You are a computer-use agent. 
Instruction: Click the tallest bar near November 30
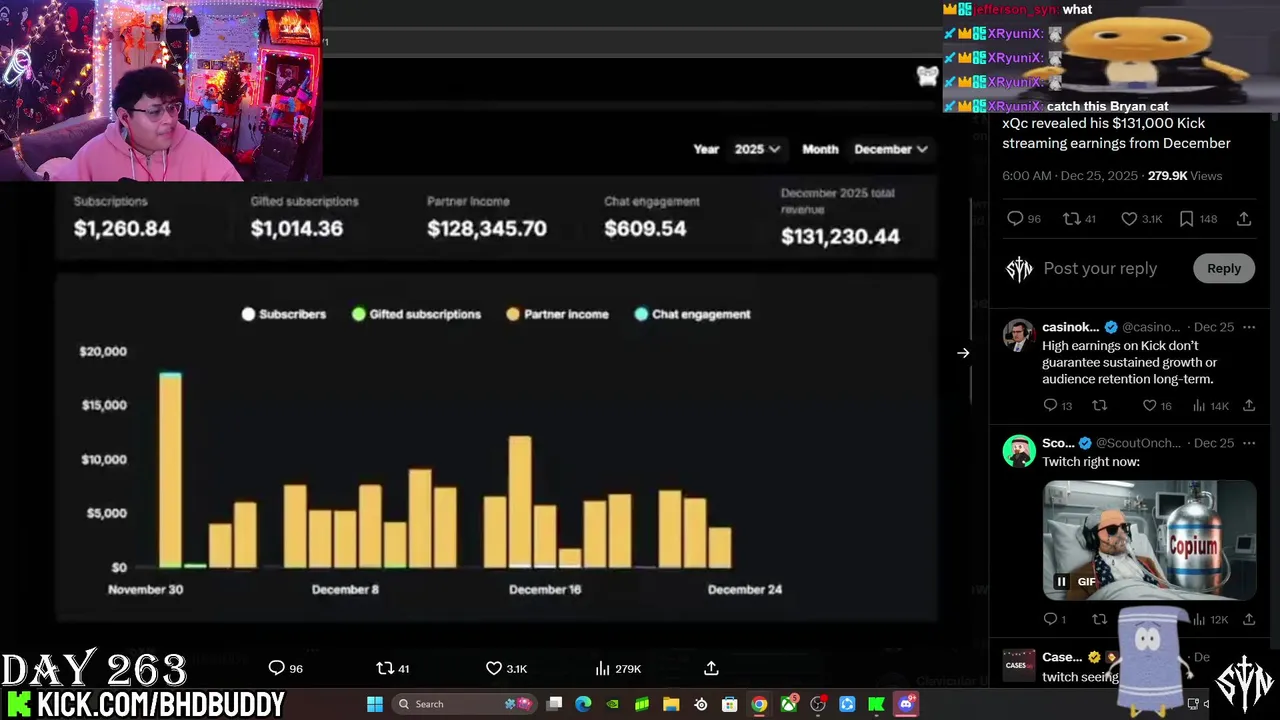171,469
